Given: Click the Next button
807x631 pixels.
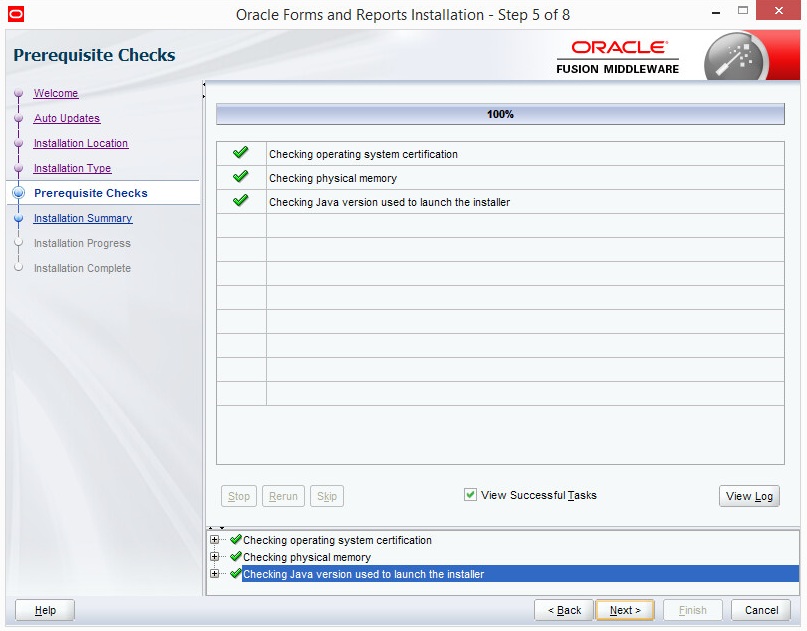Looking at the screenshot, I should coord(625,610).
